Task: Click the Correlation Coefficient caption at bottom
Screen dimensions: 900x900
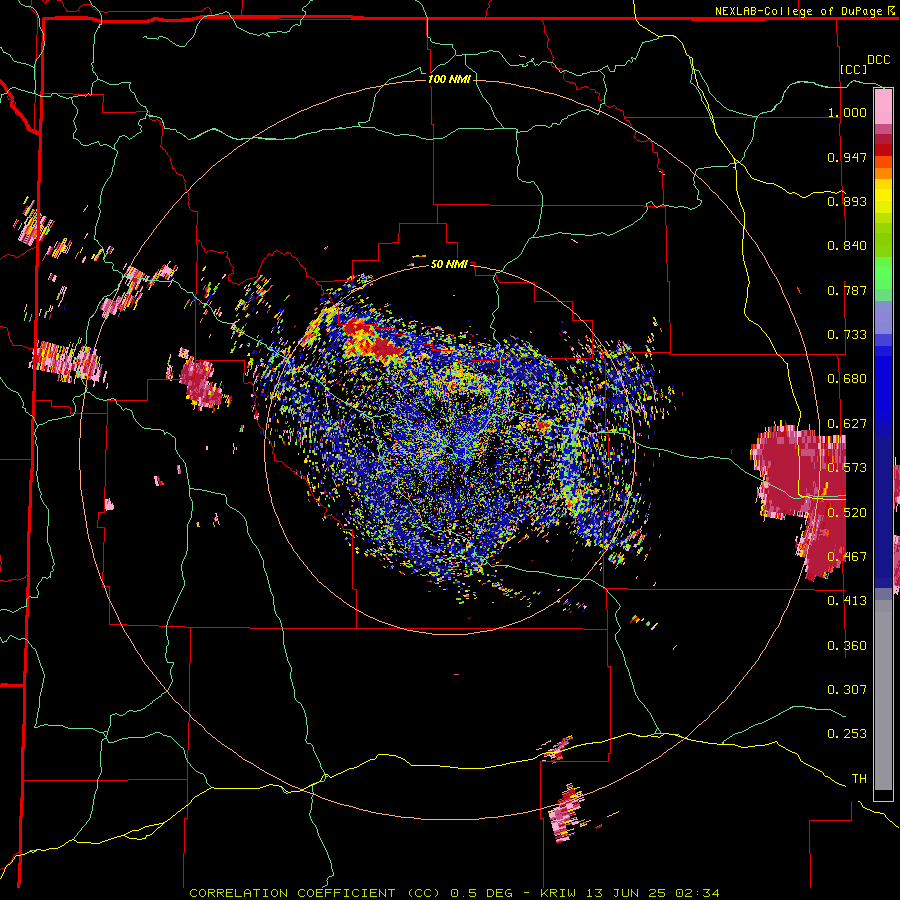Action: [x=454, y=893]
